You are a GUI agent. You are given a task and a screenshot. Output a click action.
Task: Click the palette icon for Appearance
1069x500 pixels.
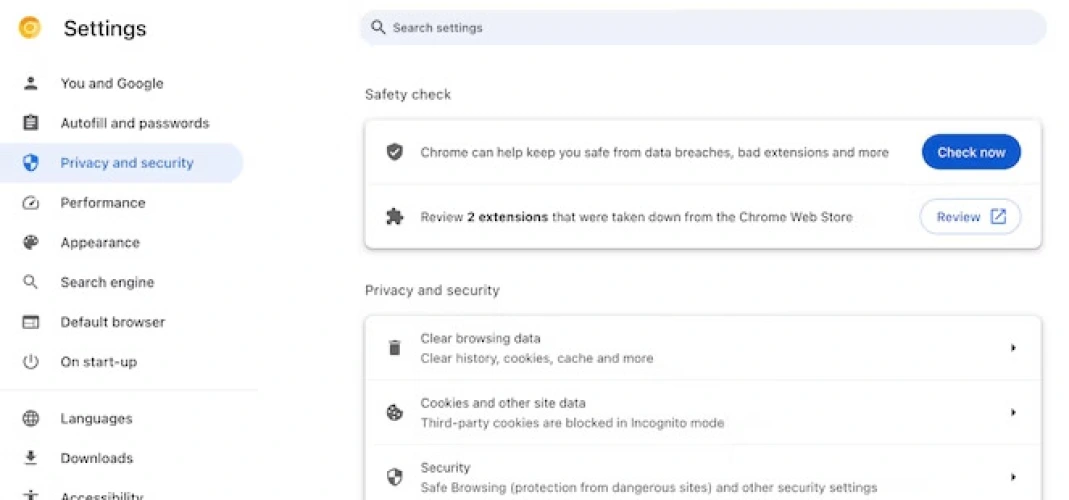click(31, 242)
